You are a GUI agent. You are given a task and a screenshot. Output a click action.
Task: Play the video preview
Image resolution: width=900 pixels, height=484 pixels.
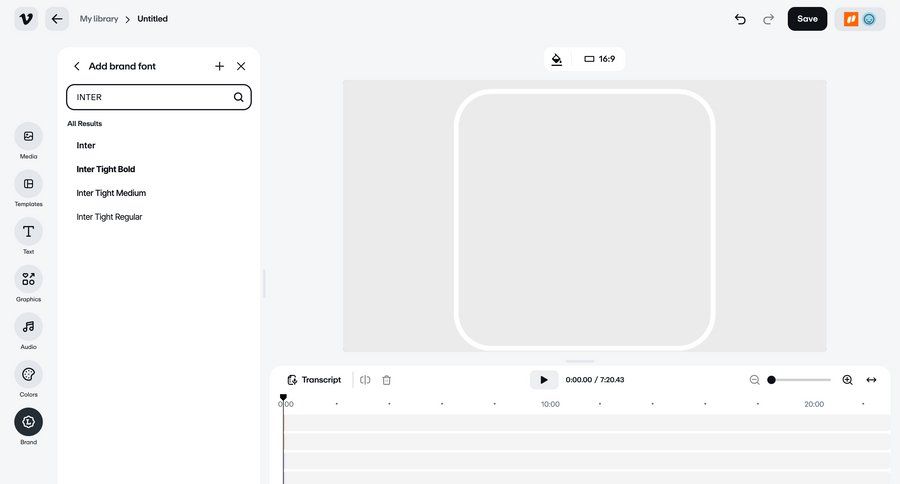544,380
